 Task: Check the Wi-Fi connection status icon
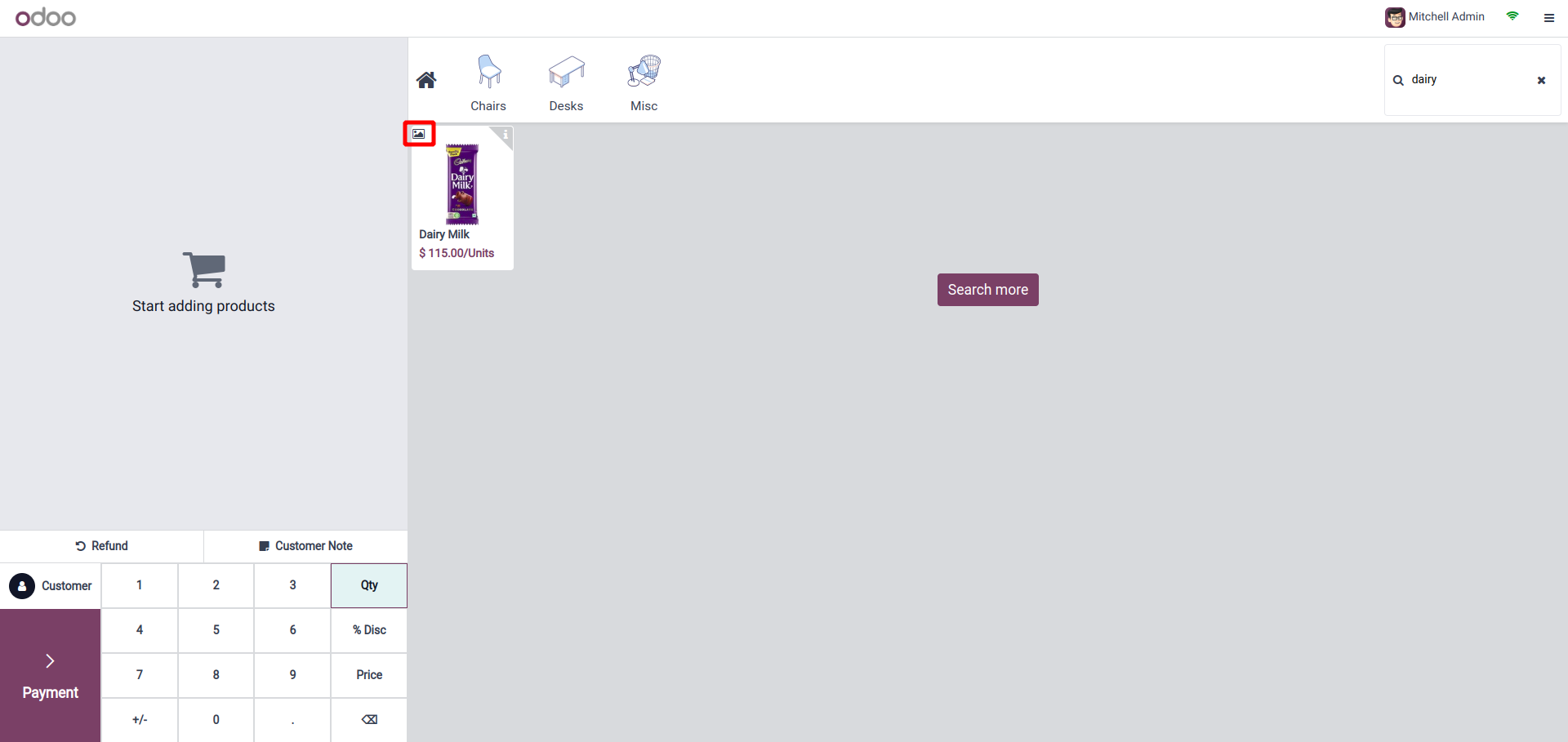(1512, 16)
